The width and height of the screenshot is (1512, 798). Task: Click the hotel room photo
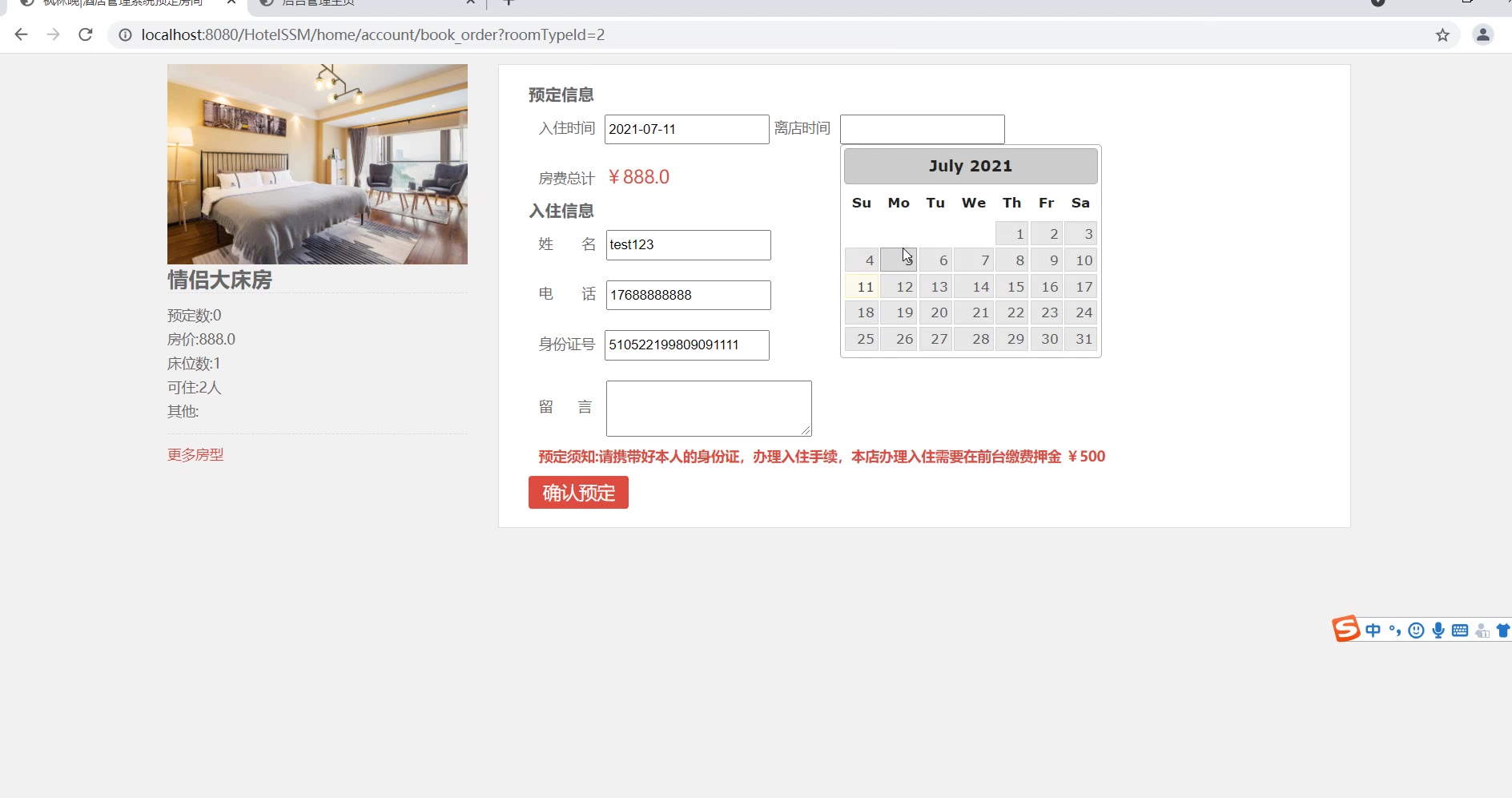[317, 164]
